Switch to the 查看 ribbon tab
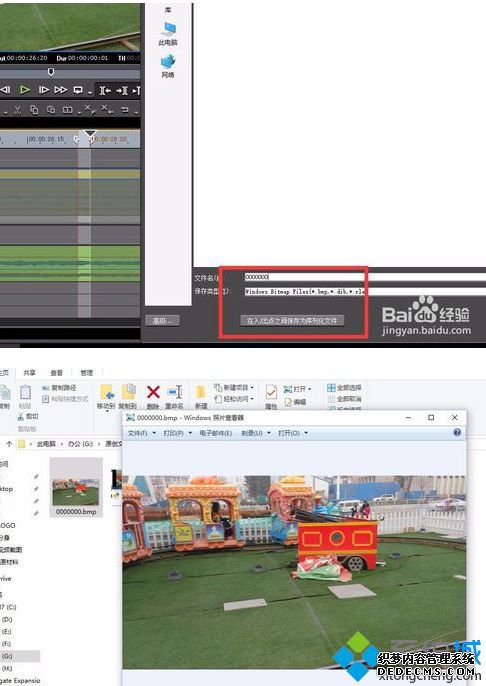The height and width of the screenshot is (686, 486). tap(56, 373)
